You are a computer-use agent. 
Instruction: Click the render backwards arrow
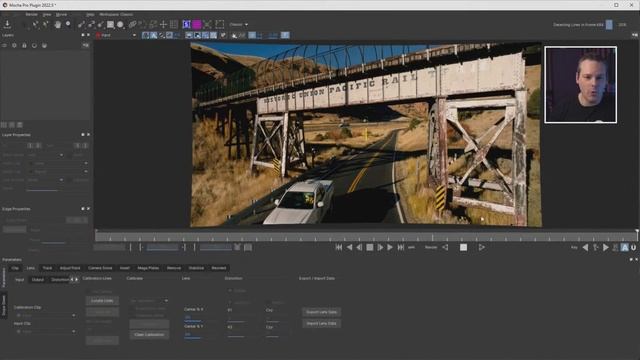tap(445, 247)
